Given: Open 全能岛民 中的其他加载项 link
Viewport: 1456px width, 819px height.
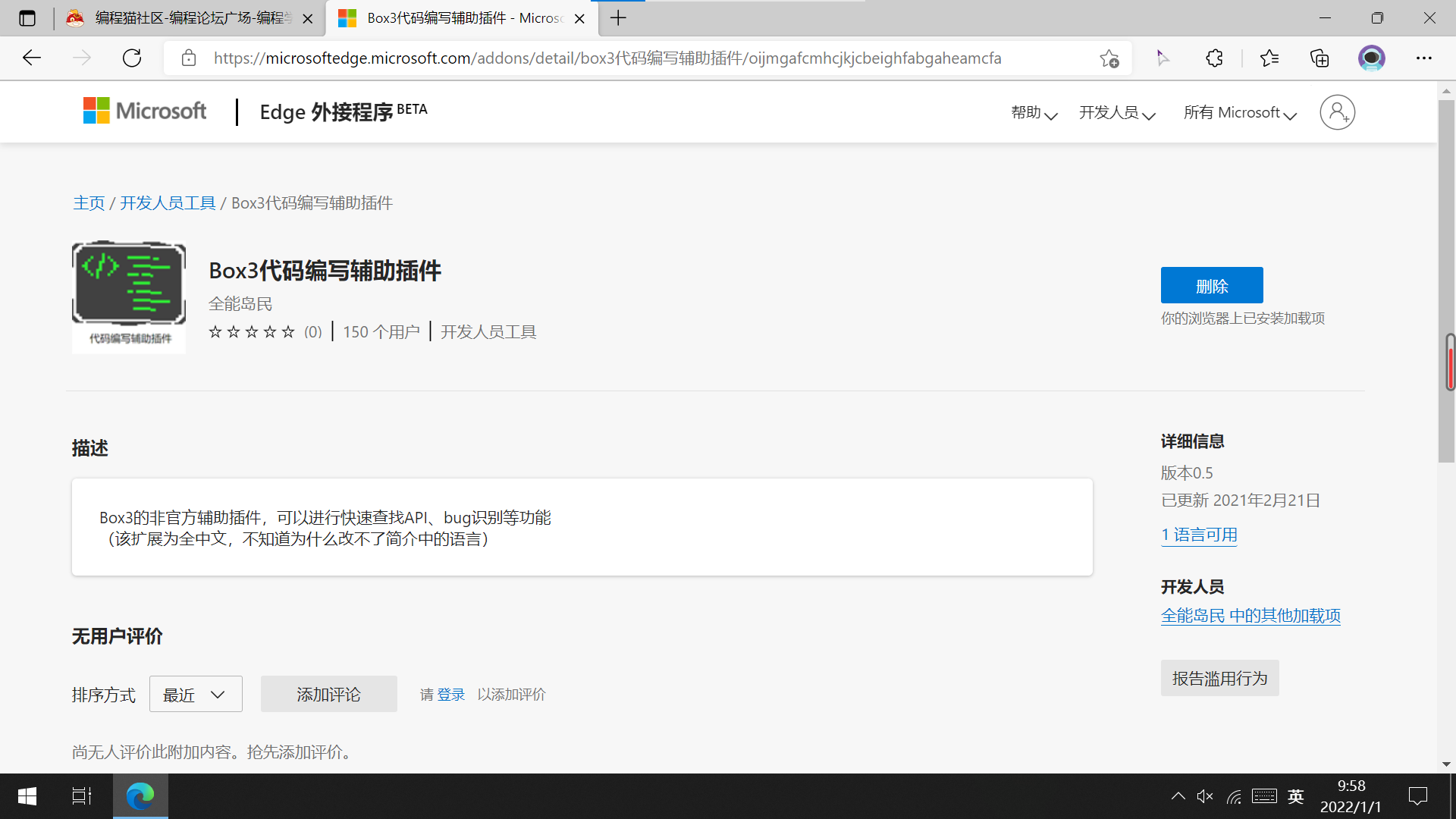Looking at the screenshot, I should click(x=1250, y=616).
